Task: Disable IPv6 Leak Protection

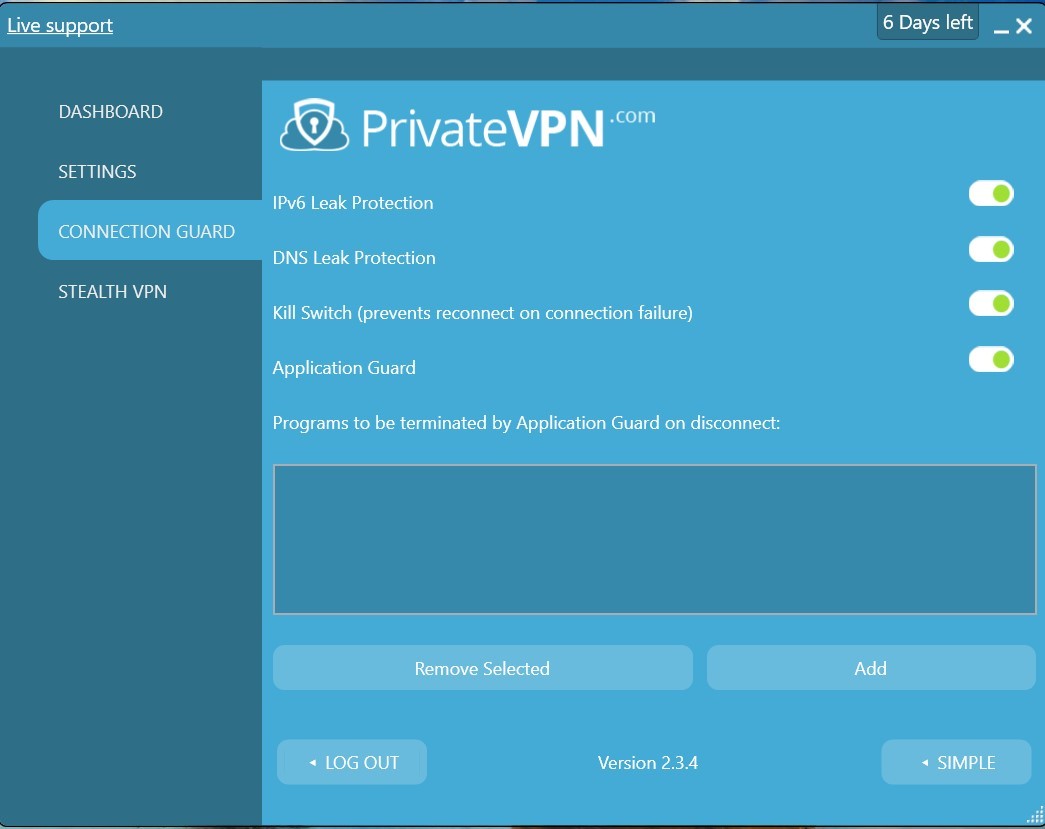Action: (991, 194)
